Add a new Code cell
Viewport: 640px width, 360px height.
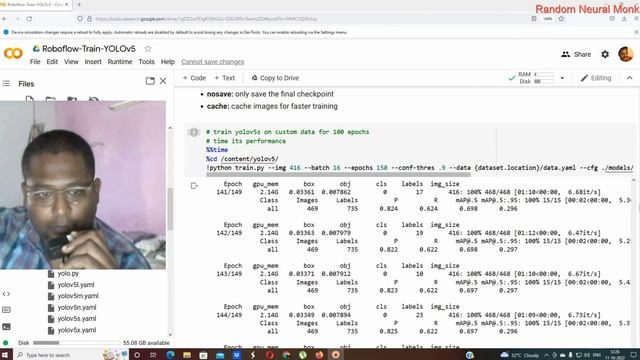pos(194,78)
